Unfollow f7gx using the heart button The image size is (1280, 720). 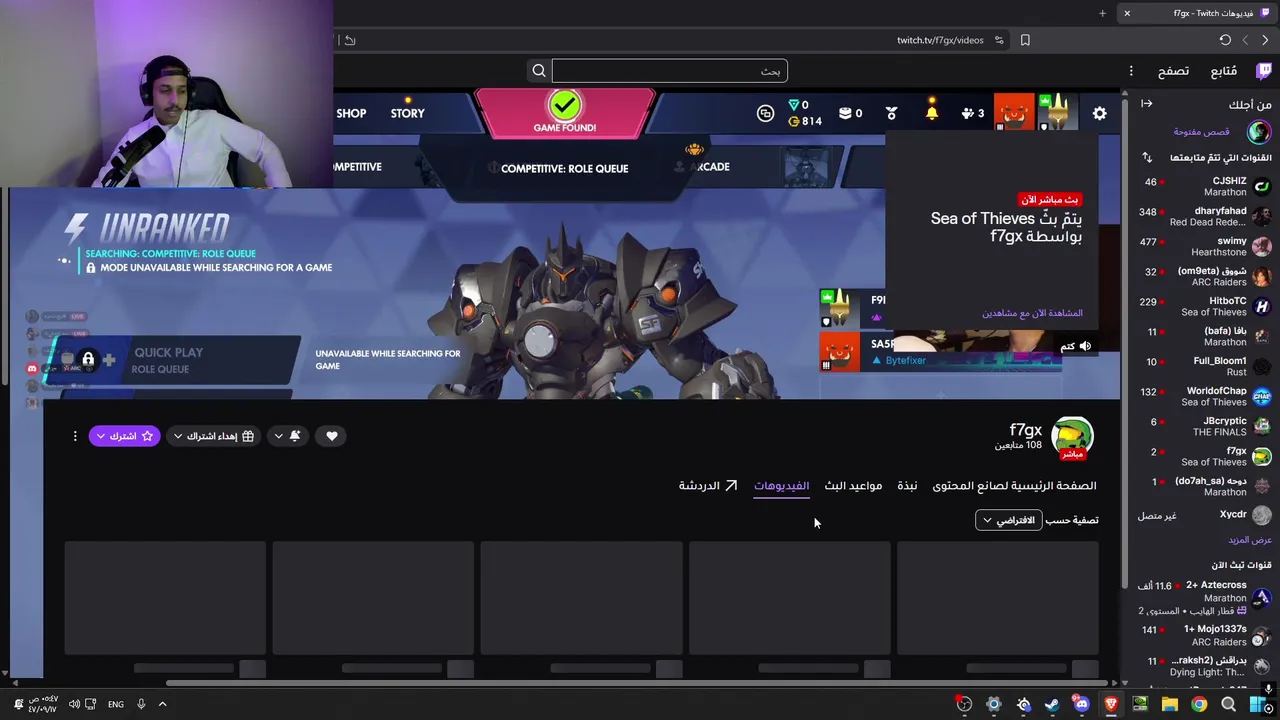coord(332,436)
